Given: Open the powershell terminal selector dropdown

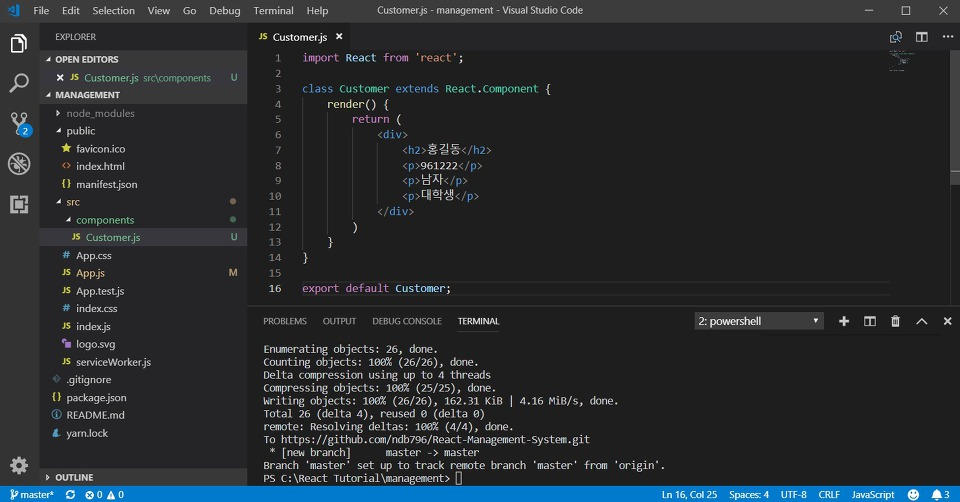Looking at the screenshot, I should [x=760, y=321].
